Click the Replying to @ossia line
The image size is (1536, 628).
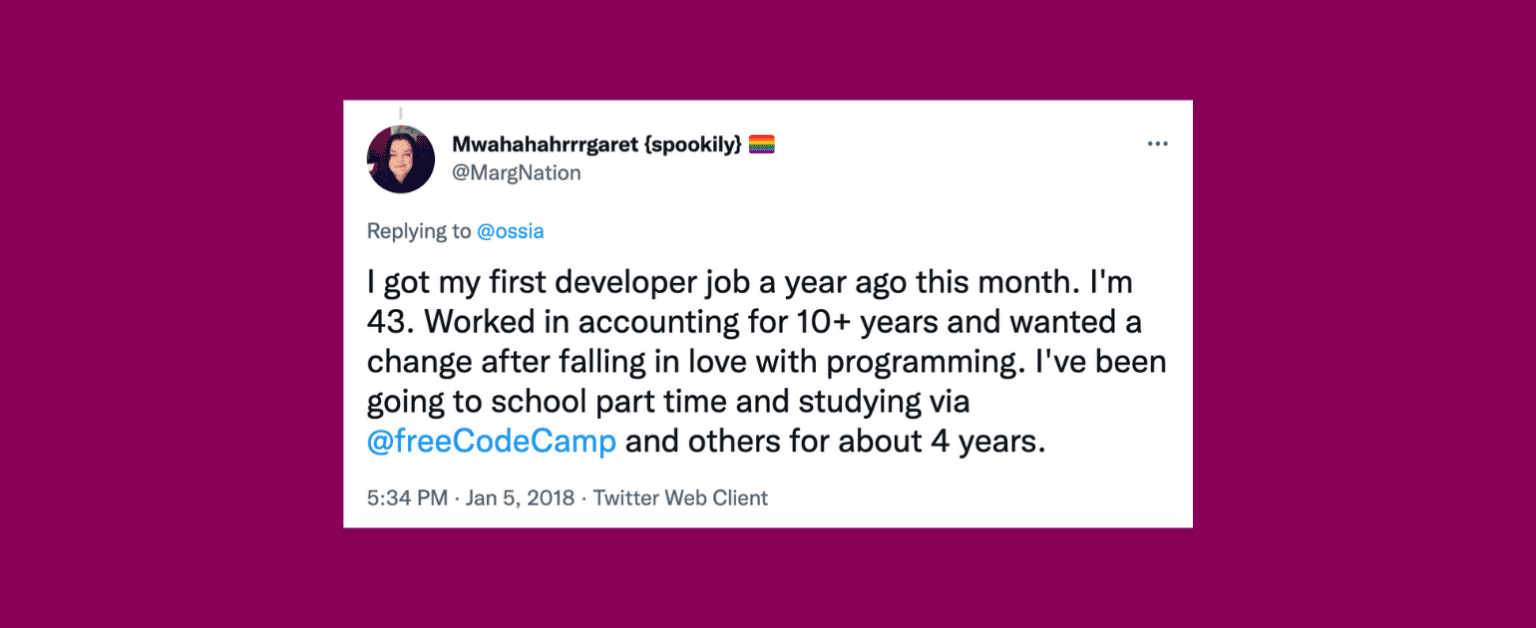click(455, 231)
